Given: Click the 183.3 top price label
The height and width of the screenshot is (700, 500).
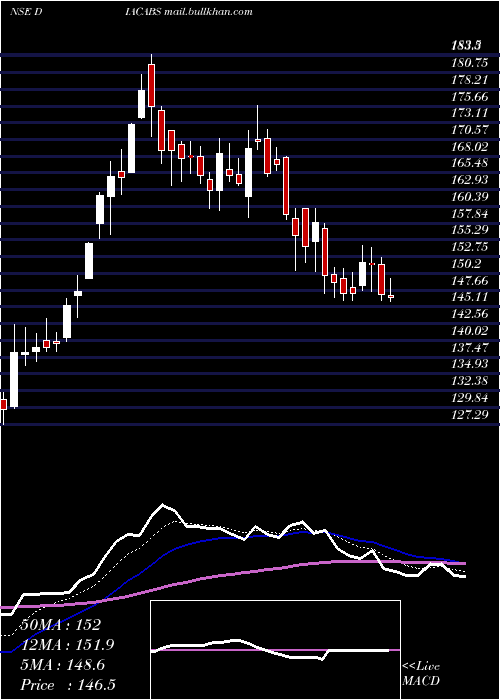Looking at the screenshot, I should click(466, 45).
